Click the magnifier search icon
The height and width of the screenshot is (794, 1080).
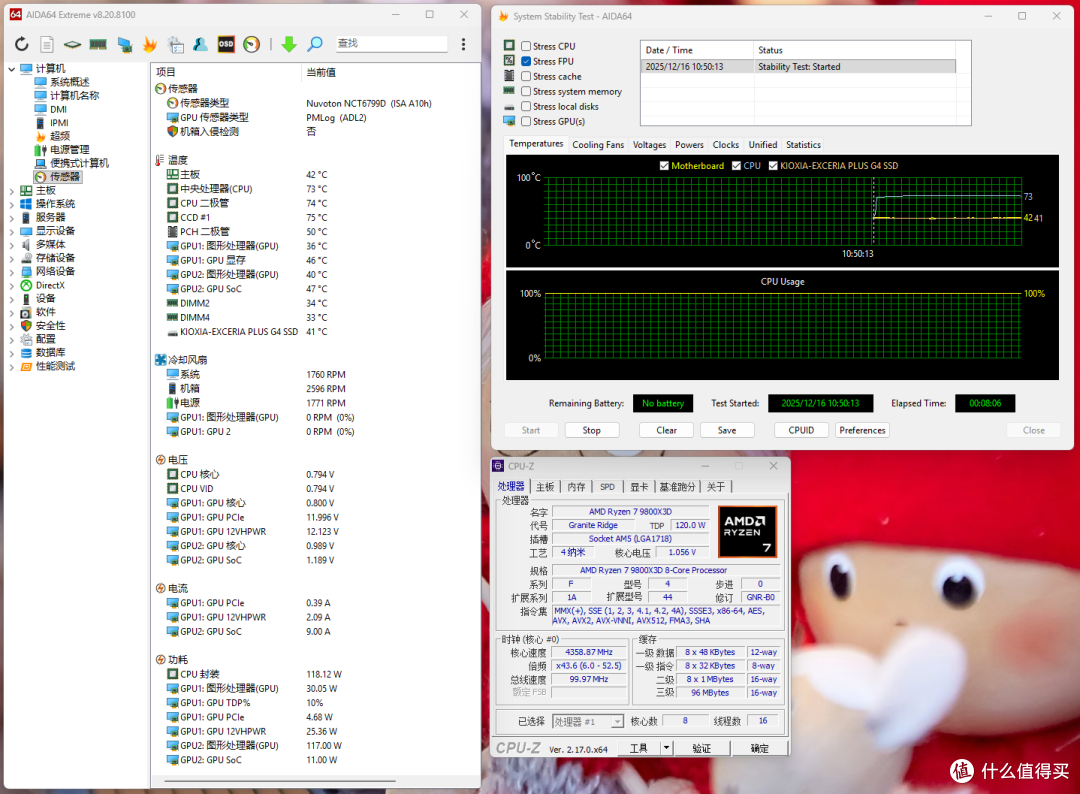point(315,44)
